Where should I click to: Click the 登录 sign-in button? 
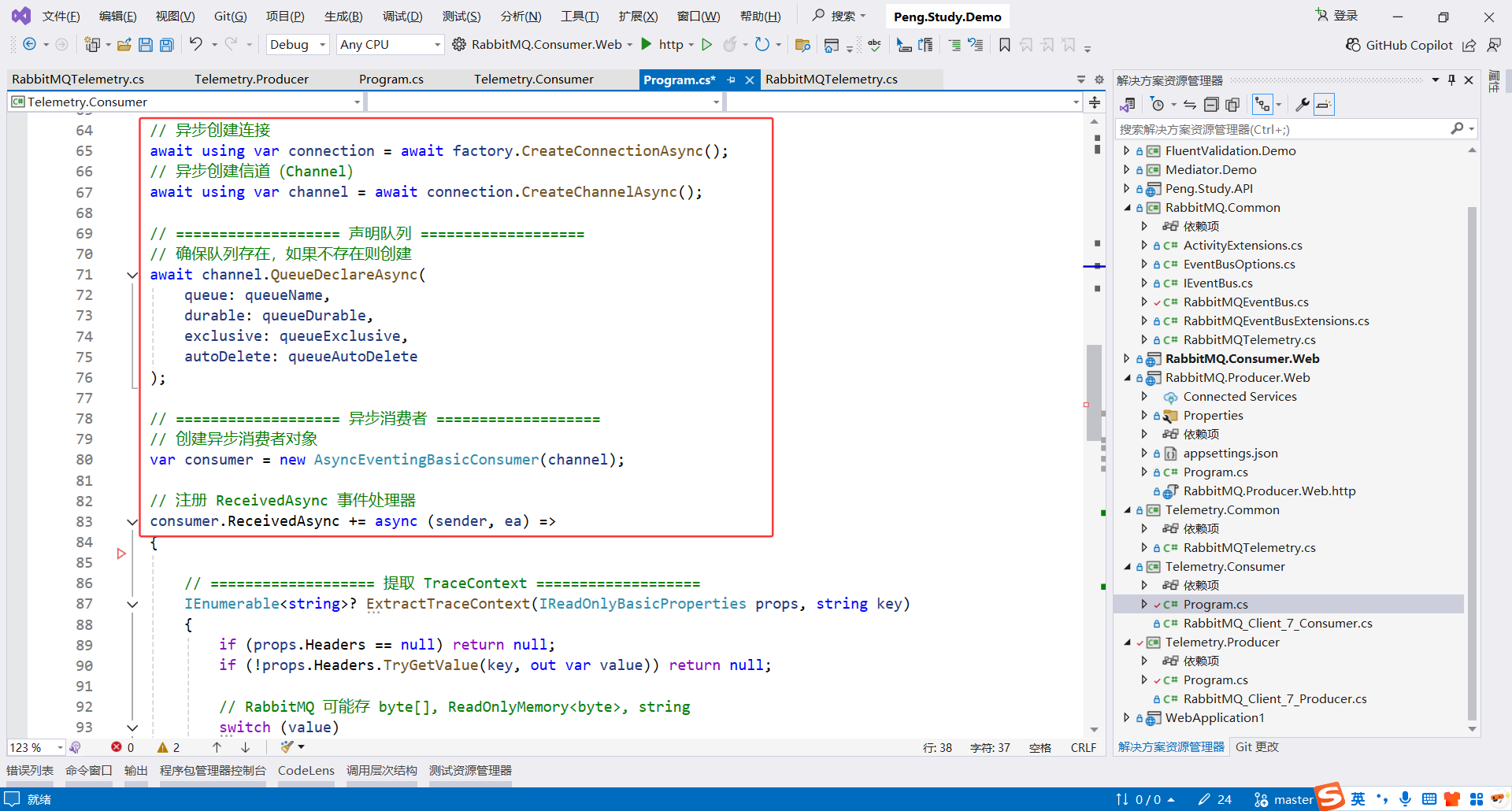pyautogui.click(x=1337, y=16)
